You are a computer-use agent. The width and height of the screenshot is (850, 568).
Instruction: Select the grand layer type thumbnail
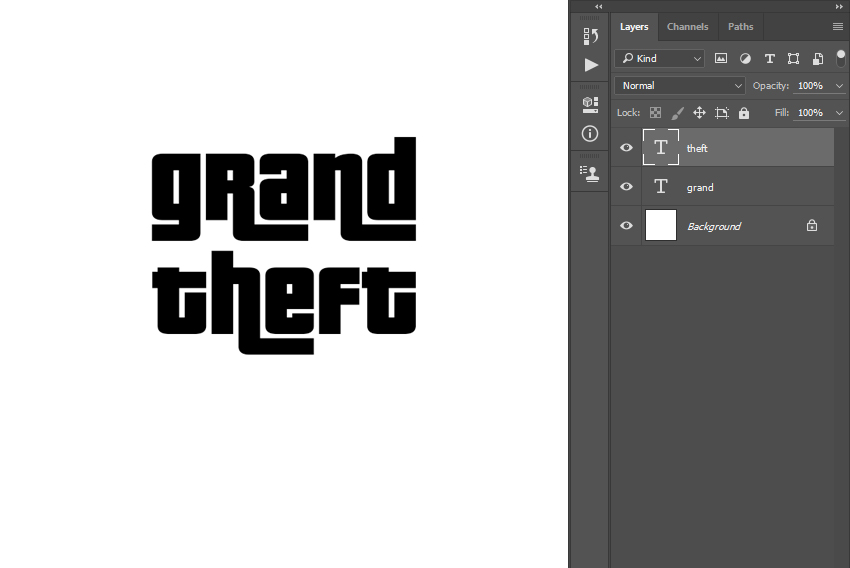tap(661, 186)
